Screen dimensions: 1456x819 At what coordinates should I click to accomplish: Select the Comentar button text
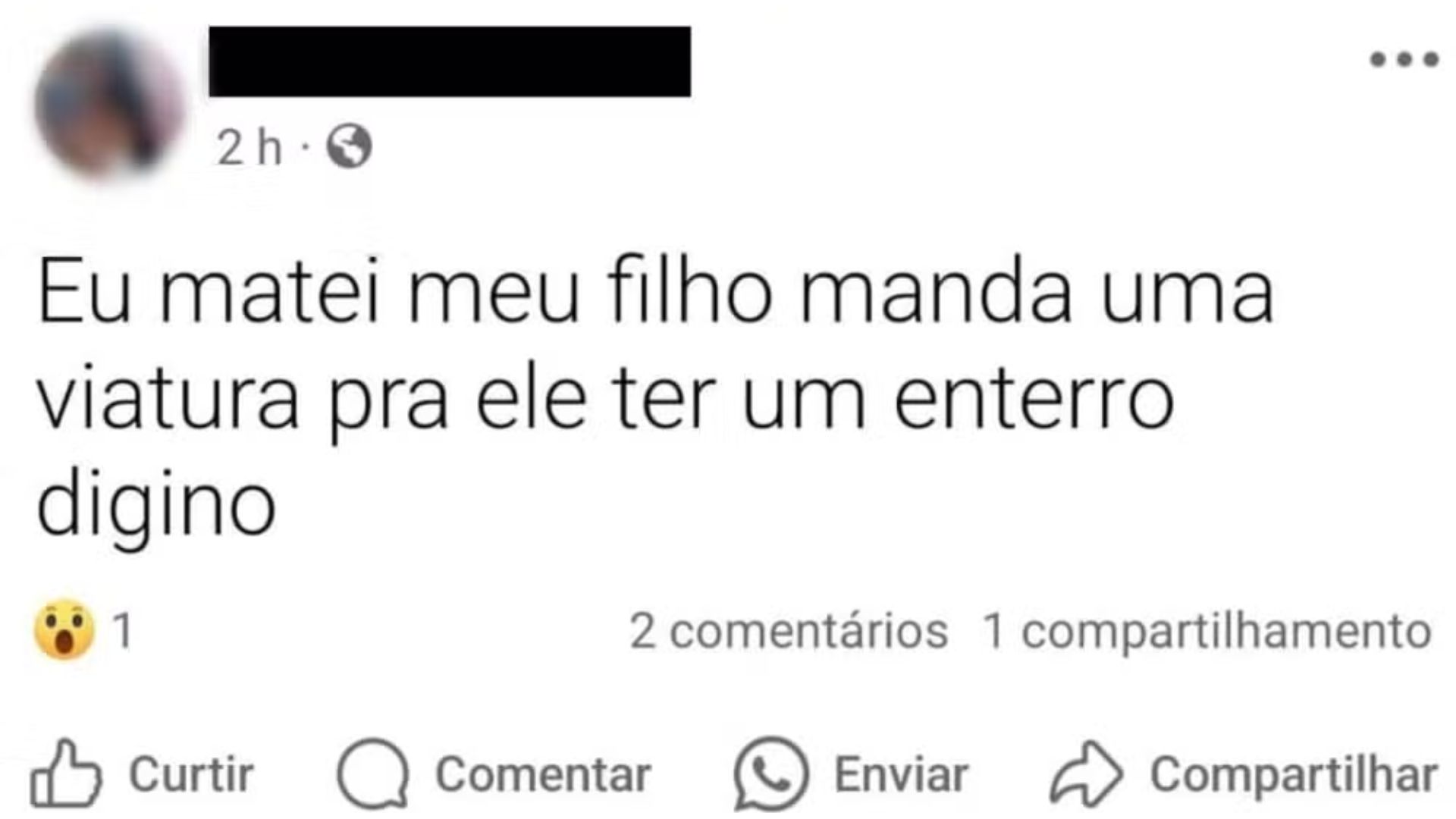tap(543, 775)
